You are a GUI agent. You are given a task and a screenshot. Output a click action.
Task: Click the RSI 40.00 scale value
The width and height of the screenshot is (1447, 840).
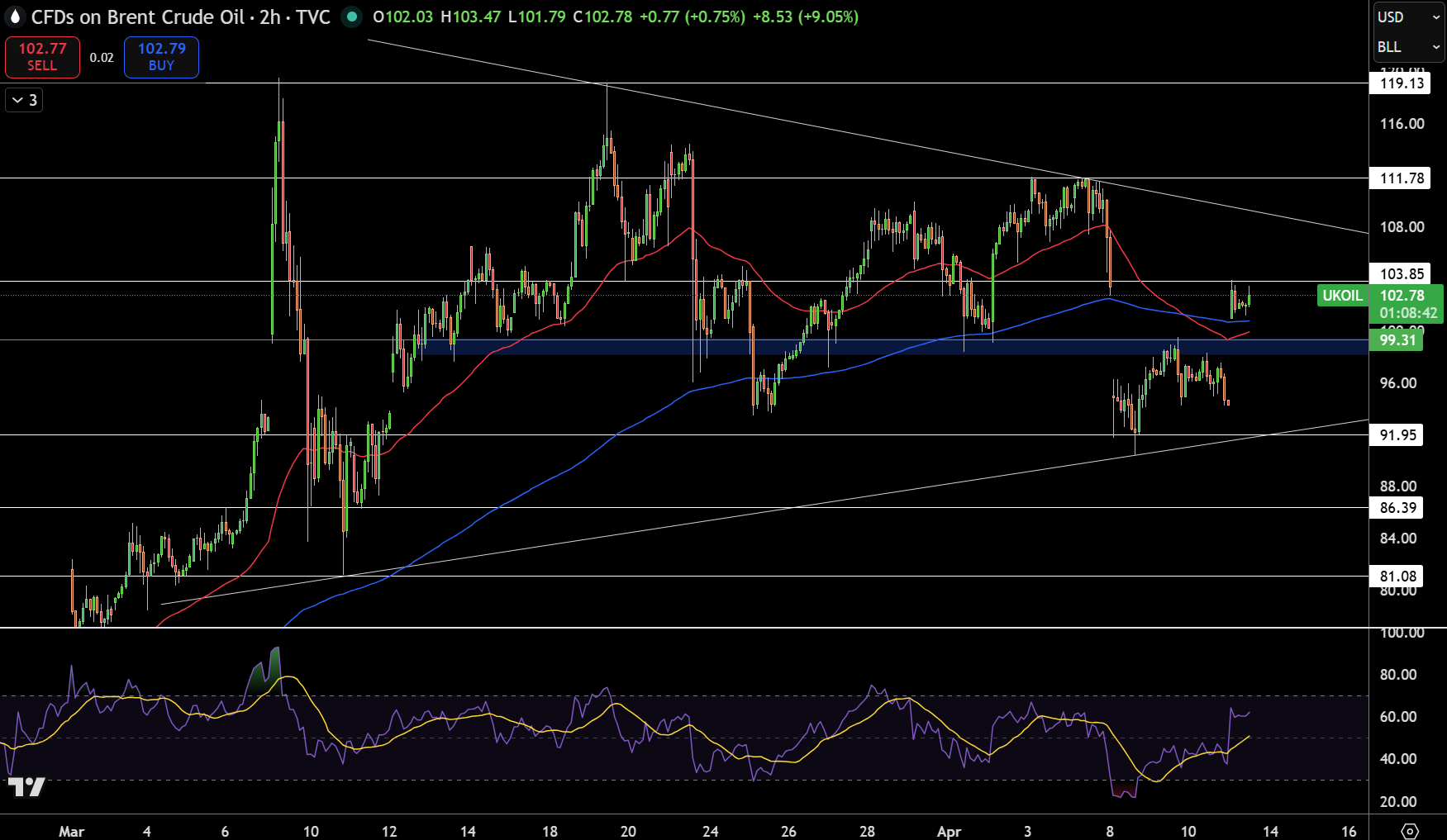[1397, 758]
